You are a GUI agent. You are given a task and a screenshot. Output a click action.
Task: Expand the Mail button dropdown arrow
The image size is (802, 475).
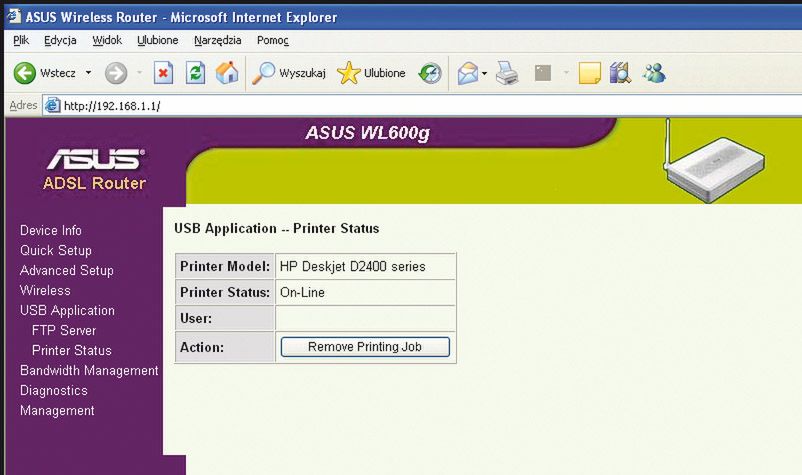(484, 74)
